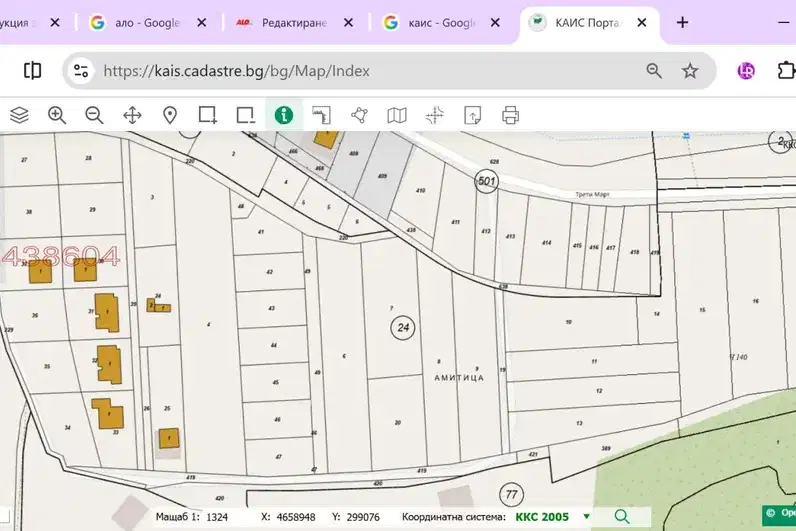Select parcel number 10 on the map
This screenshot has height=531, width=796.
[x=569, y=322]
